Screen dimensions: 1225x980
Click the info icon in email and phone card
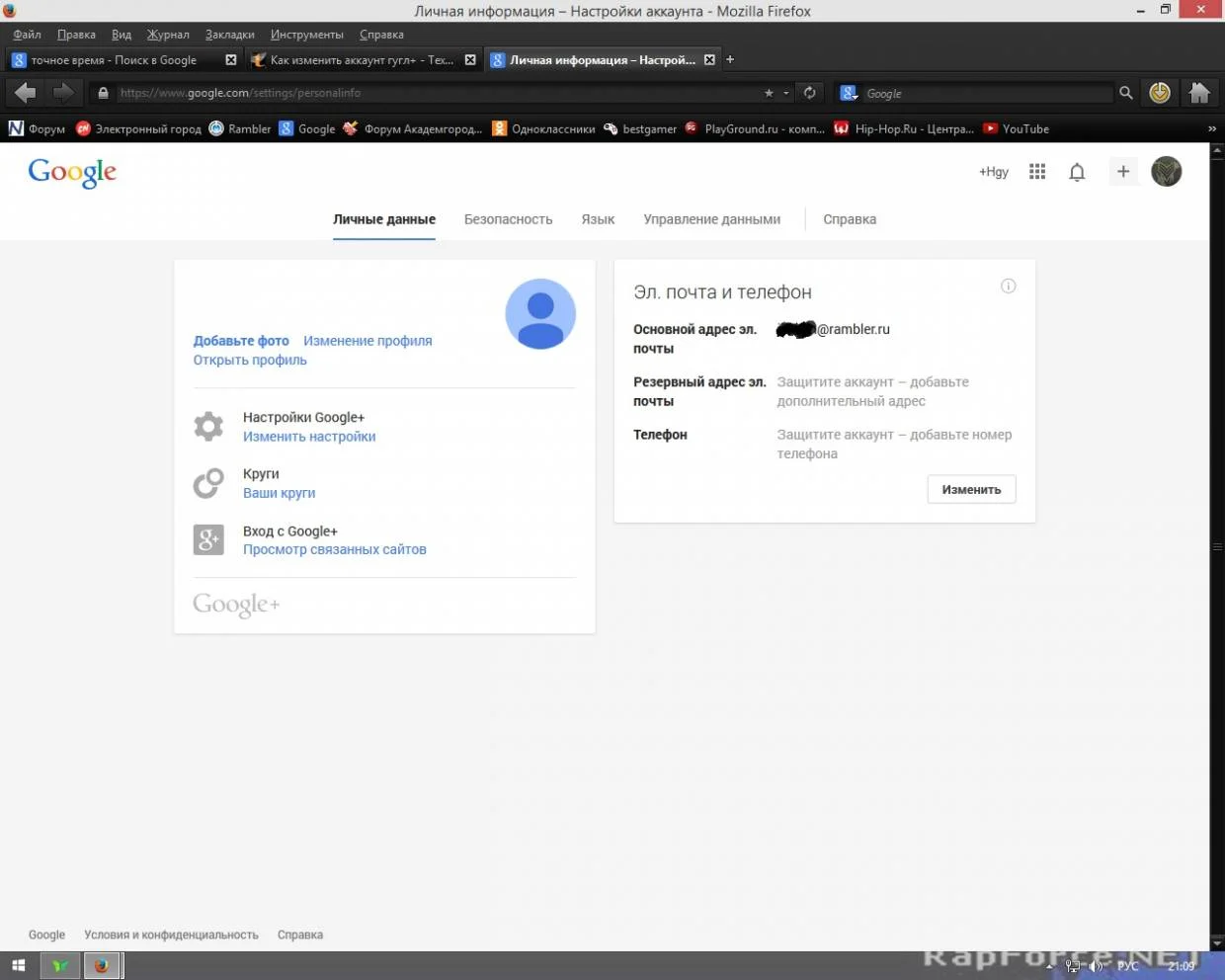[x=1008, y=286]
